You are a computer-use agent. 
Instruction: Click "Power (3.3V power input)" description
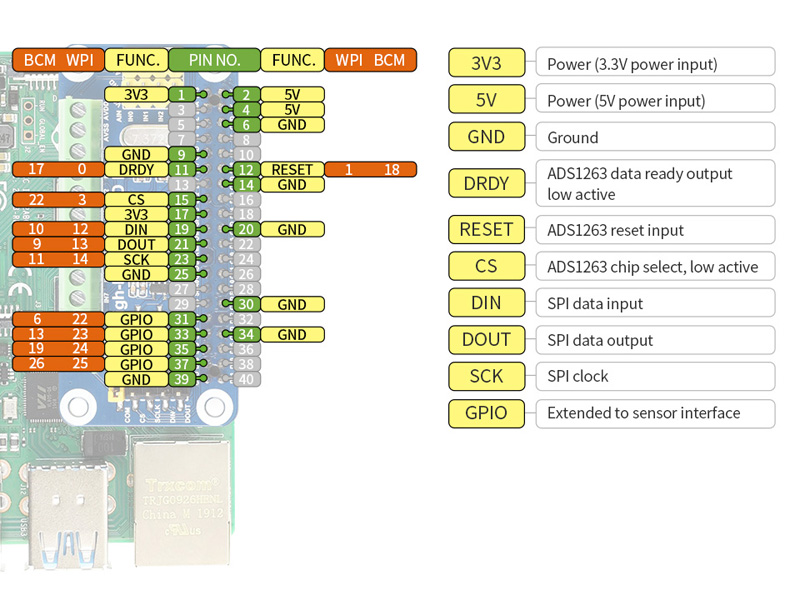pos(656,62)
